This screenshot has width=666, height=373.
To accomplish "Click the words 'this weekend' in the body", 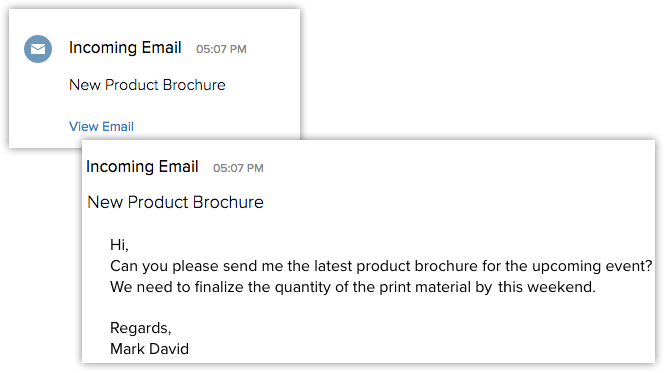I will coord(545,287).
